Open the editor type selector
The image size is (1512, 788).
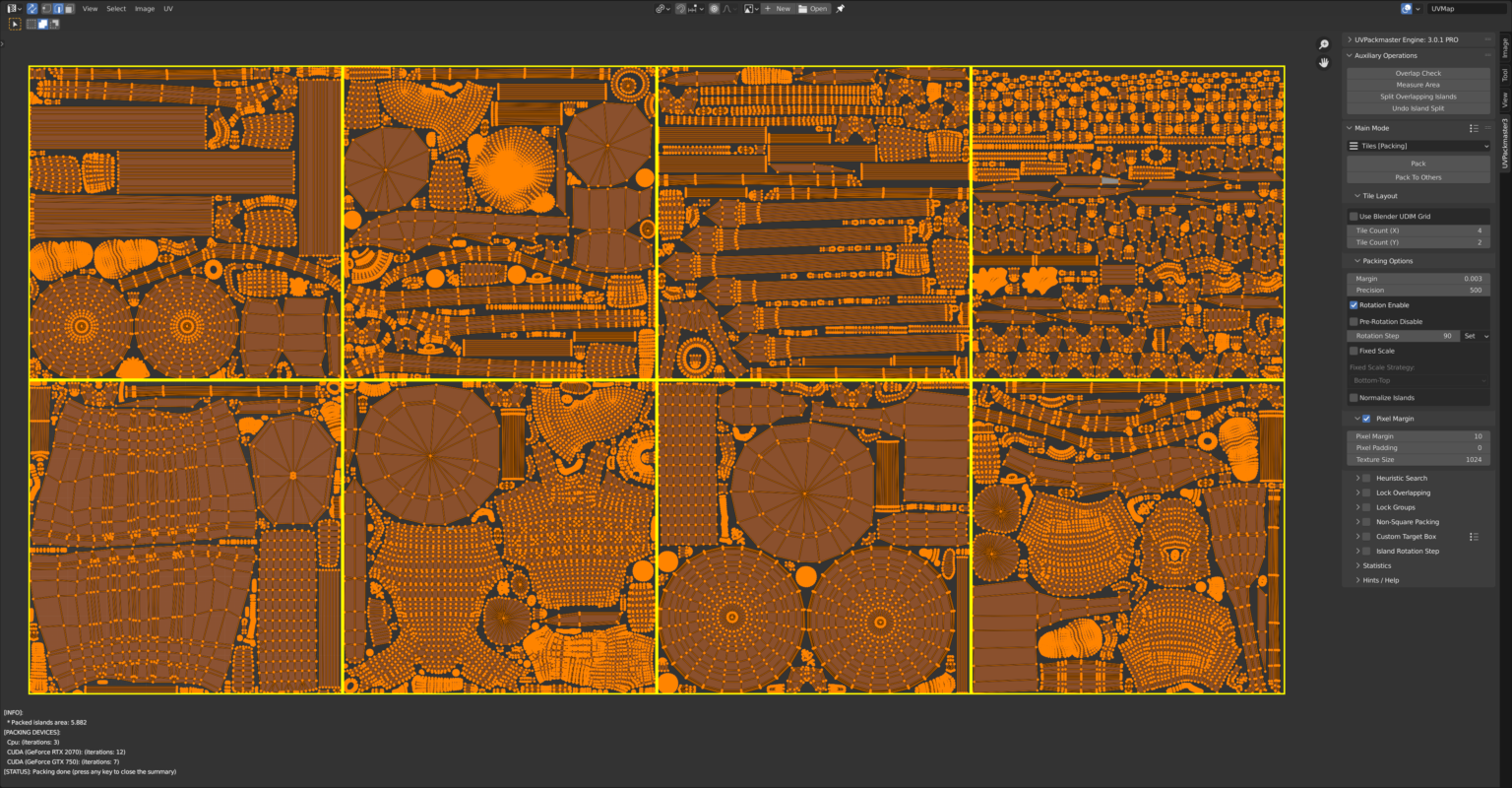tap(14, 9)
